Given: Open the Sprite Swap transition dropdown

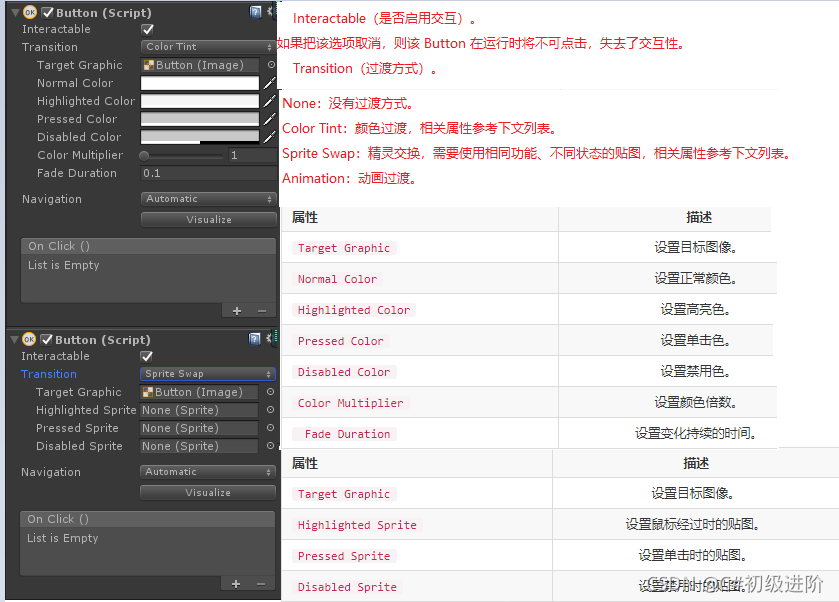Looking at the screenshot, I should (x=206, y=373).
